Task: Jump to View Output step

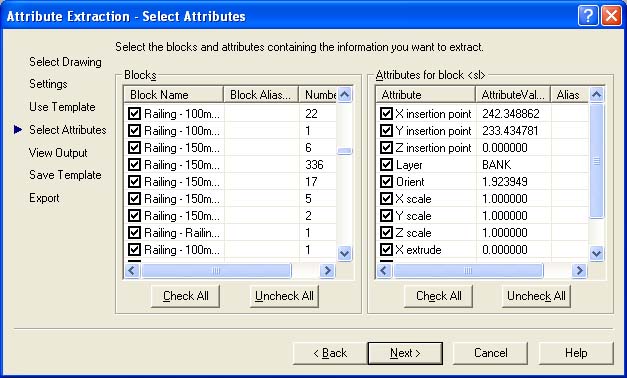Action: tap(58, 152)
